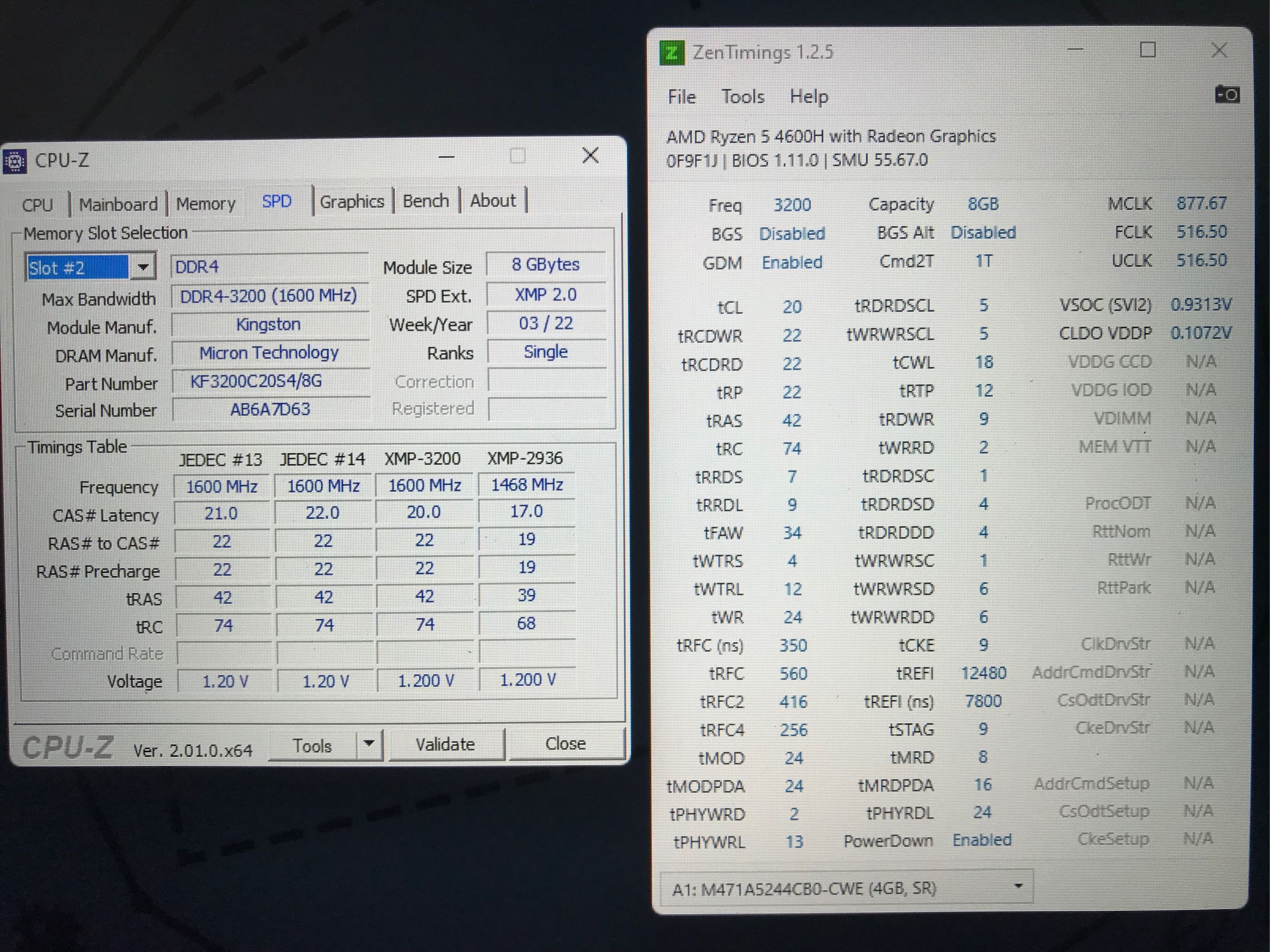
Task: Click the Validate button in CPU-Z
Action: pyautogui.click(x=446, y=744)
